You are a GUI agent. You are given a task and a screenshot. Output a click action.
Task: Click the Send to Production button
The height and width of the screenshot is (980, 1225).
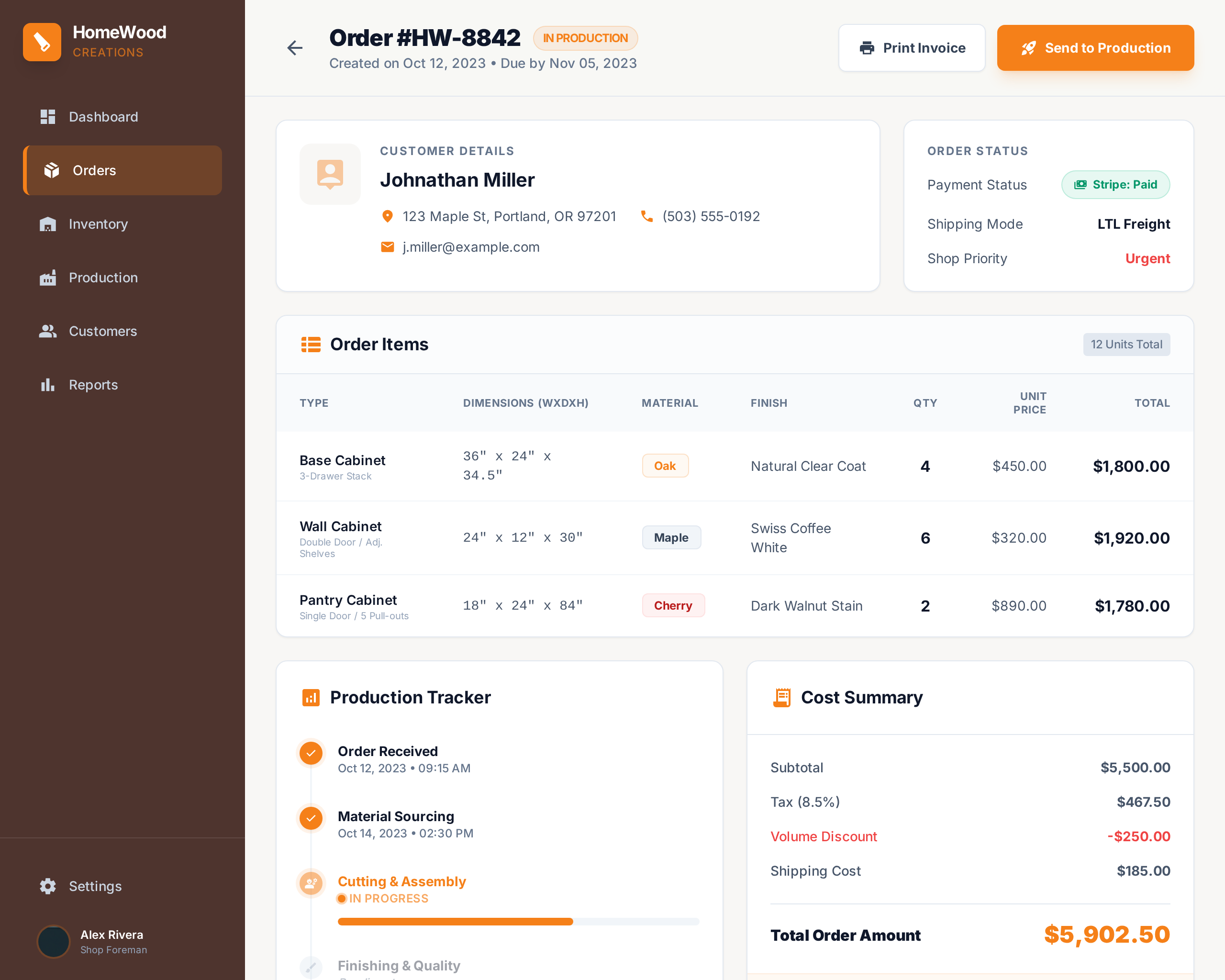tap(1095, 48)
